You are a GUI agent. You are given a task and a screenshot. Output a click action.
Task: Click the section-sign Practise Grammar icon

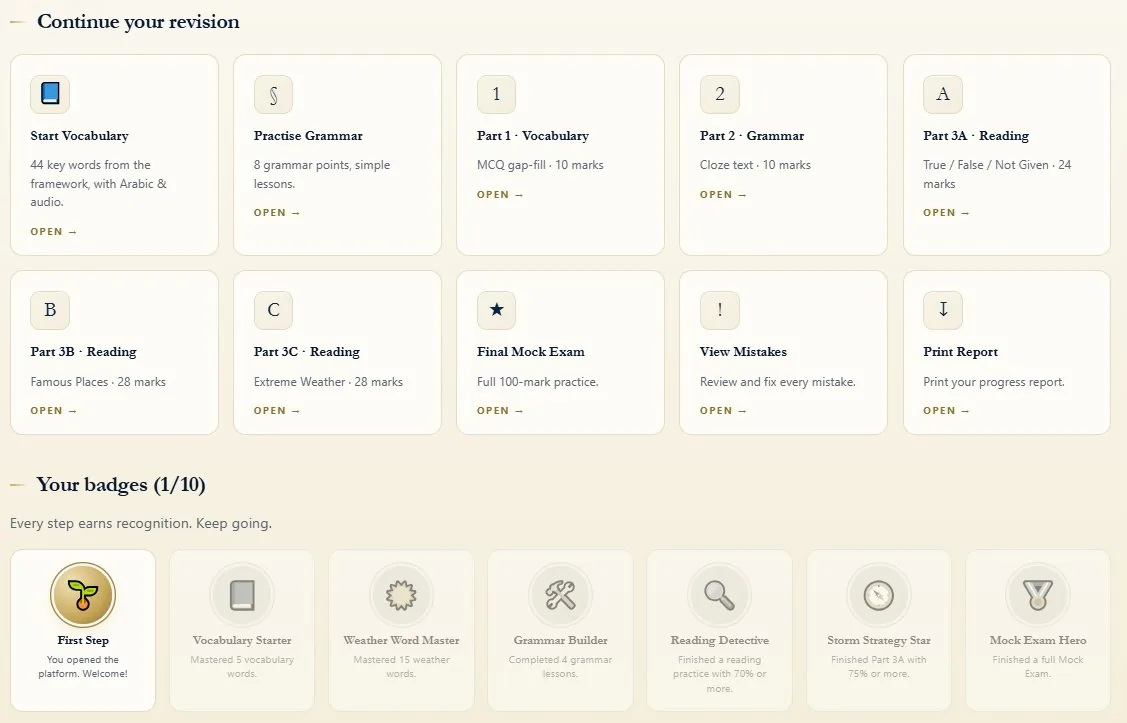point(273,94)
